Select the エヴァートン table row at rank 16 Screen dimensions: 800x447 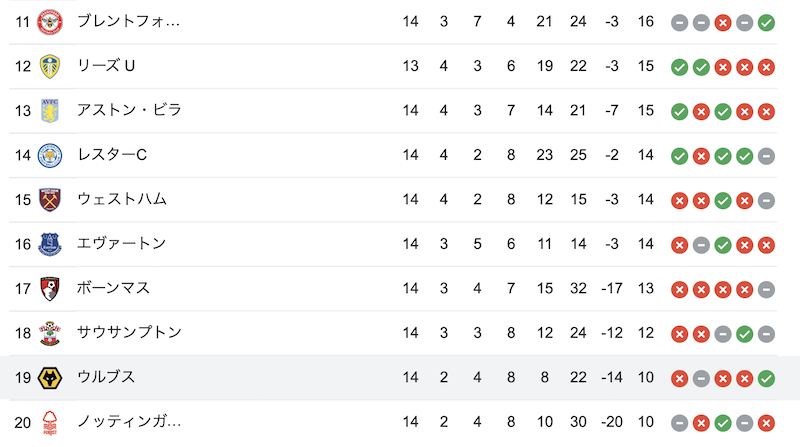393,244
